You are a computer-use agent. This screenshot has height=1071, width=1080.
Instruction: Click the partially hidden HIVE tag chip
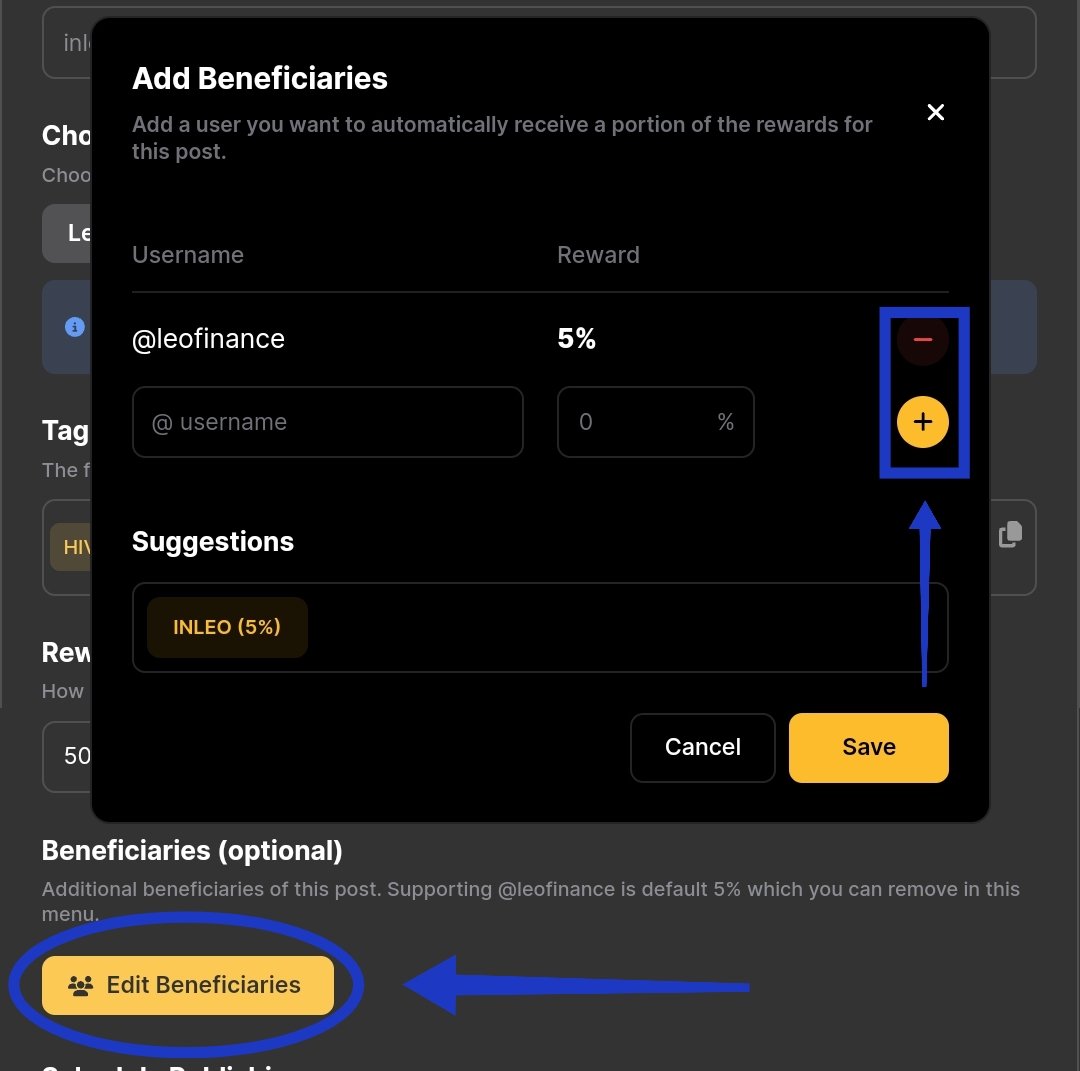coord(71,547)
